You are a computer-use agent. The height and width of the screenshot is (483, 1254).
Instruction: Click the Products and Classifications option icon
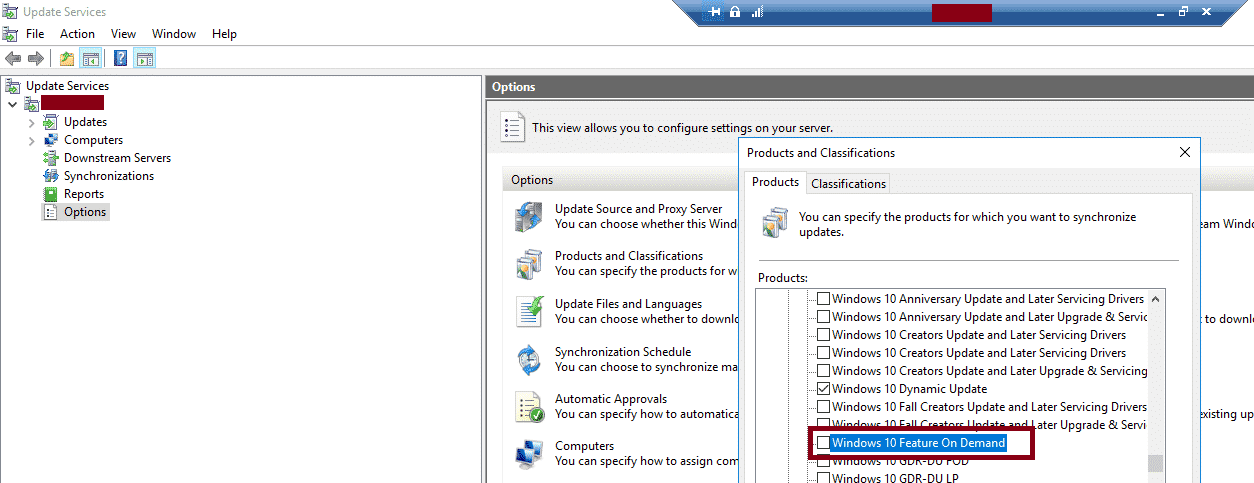coord(529,264)
